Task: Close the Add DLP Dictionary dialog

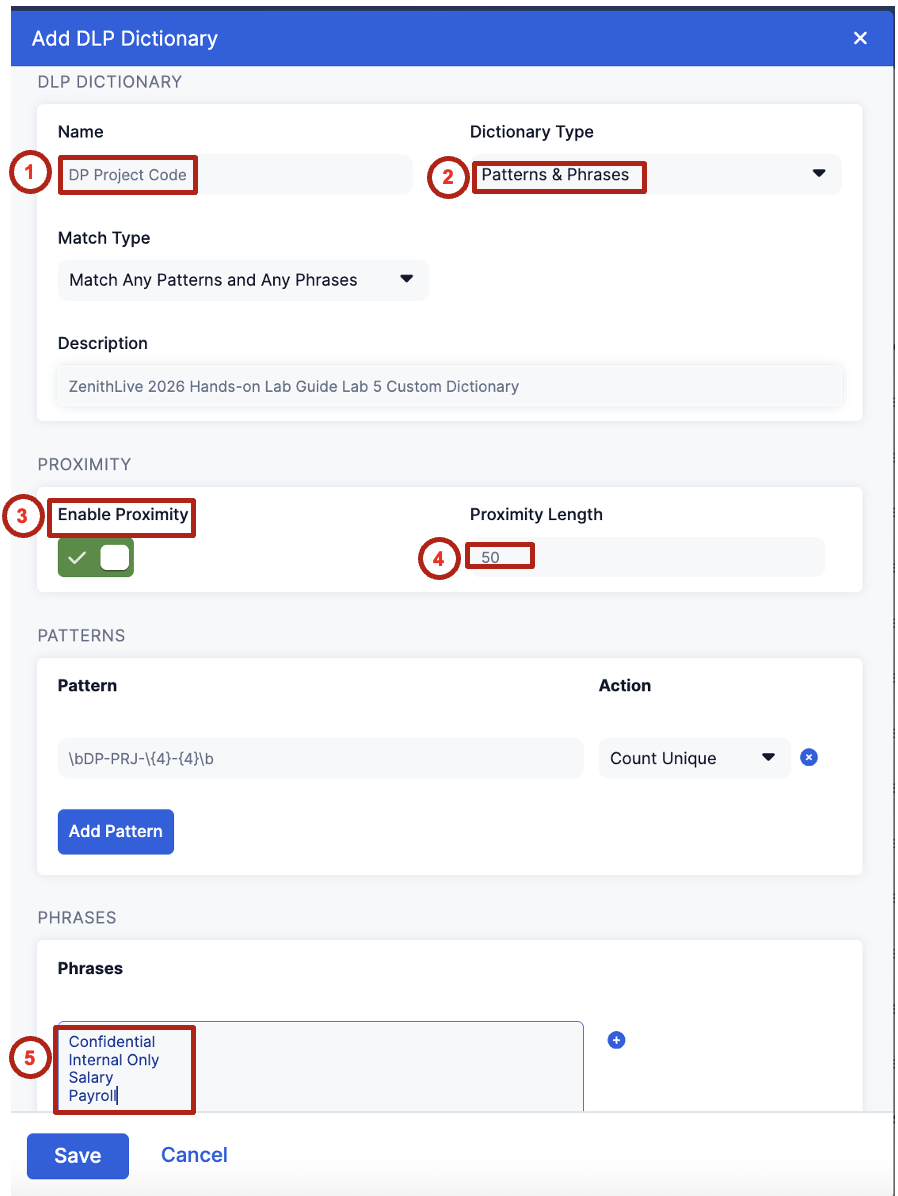Action: point(859,38)
